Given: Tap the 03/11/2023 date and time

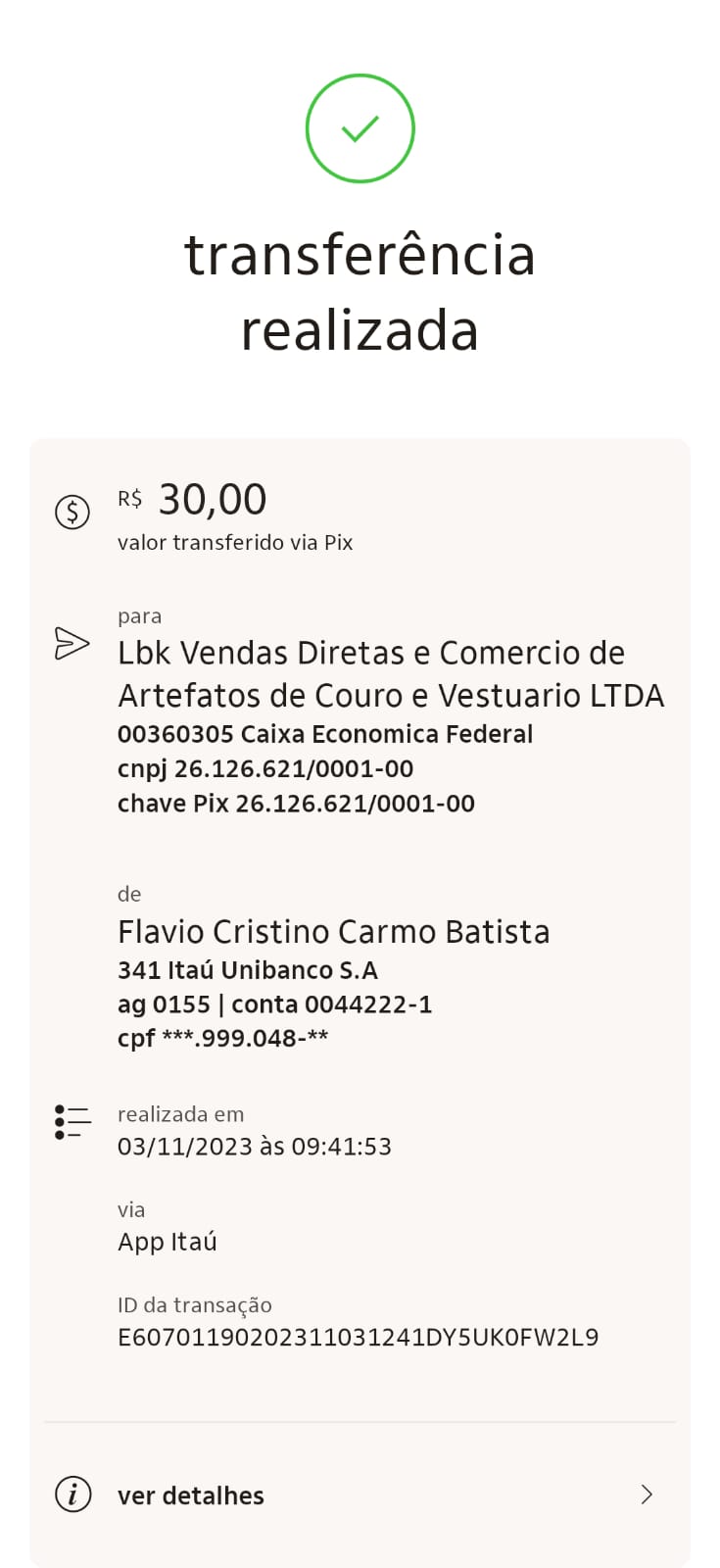Looking at the screenshot, I should click(255, 1147).
